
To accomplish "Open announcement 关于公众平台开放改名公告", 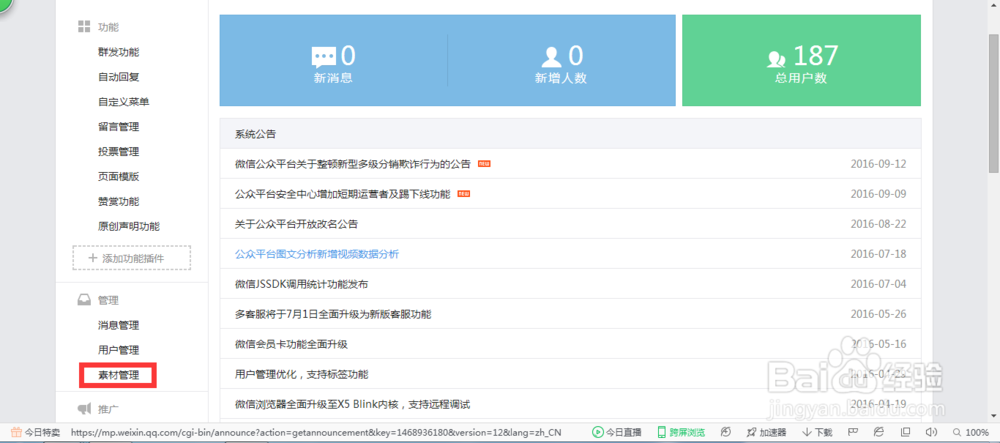I will tap(297, 224).
